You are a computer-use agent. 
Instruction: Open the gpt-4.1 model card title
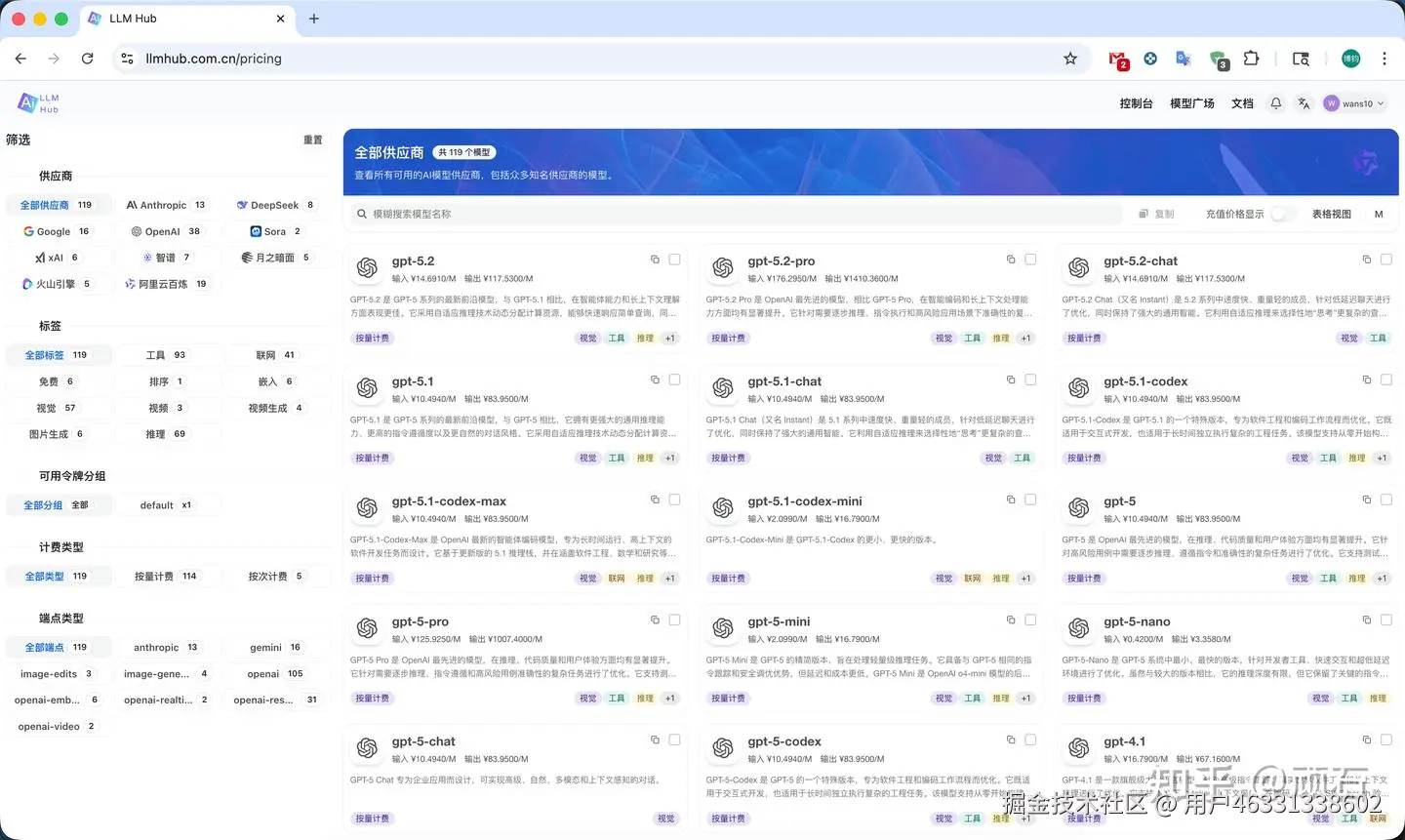click(x=1124, y=741)
